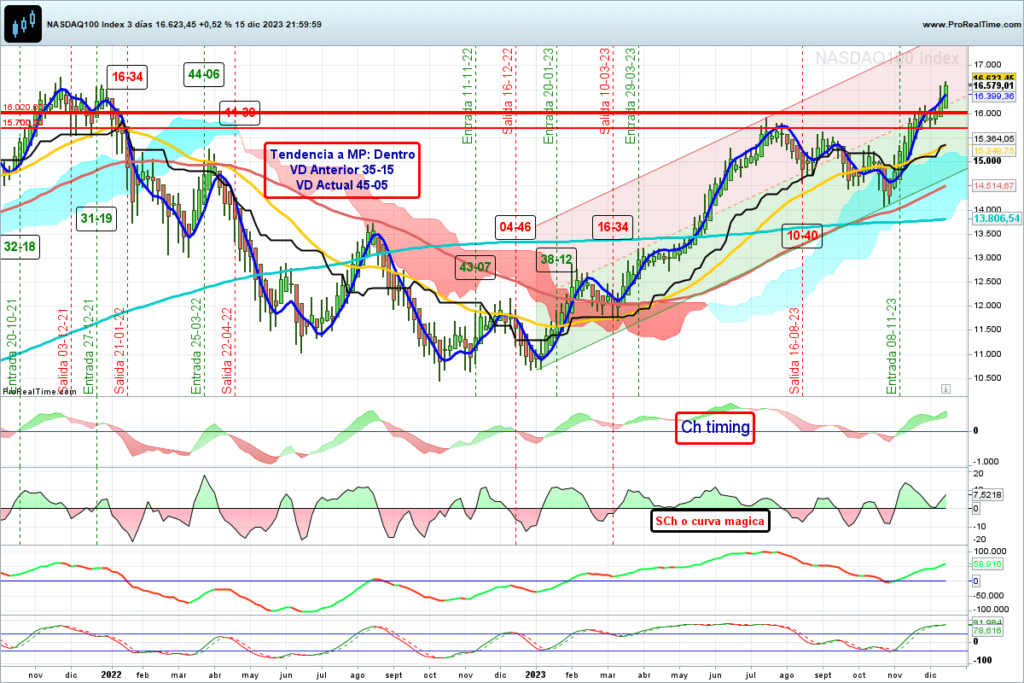Click the 'Entrada 20-01-23' vertical marker label
This screenshot has height=683, width=1024.
(x=549, y=95)
